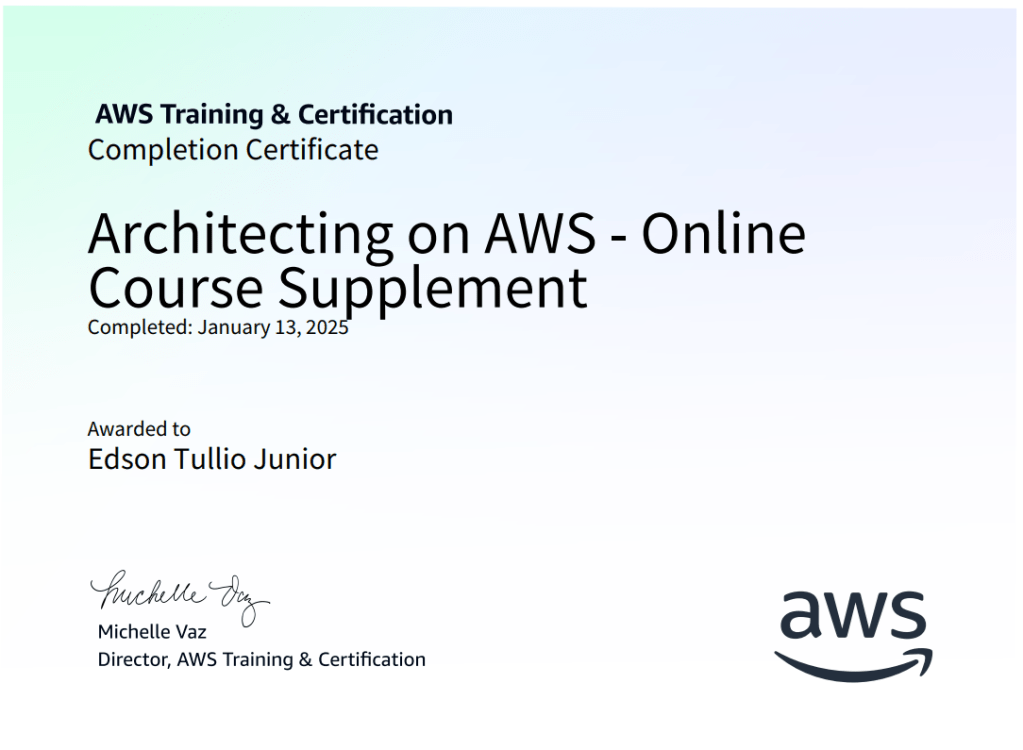Select the 'AWS Training & Certification' heading
The height and width of the screenshot is (750, 1023).
(x=274, y=115)
